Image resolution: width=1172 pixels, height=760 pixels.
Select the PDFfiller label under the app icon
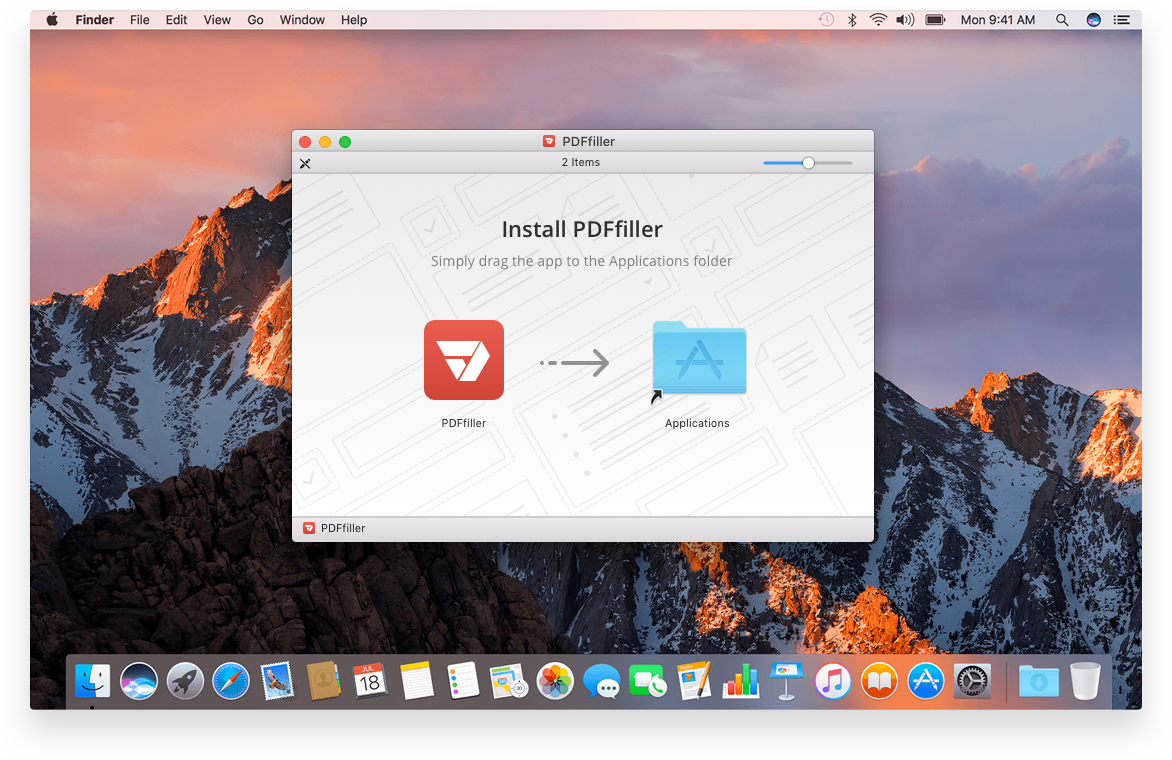pyautogui.click(x=463, y=423)
